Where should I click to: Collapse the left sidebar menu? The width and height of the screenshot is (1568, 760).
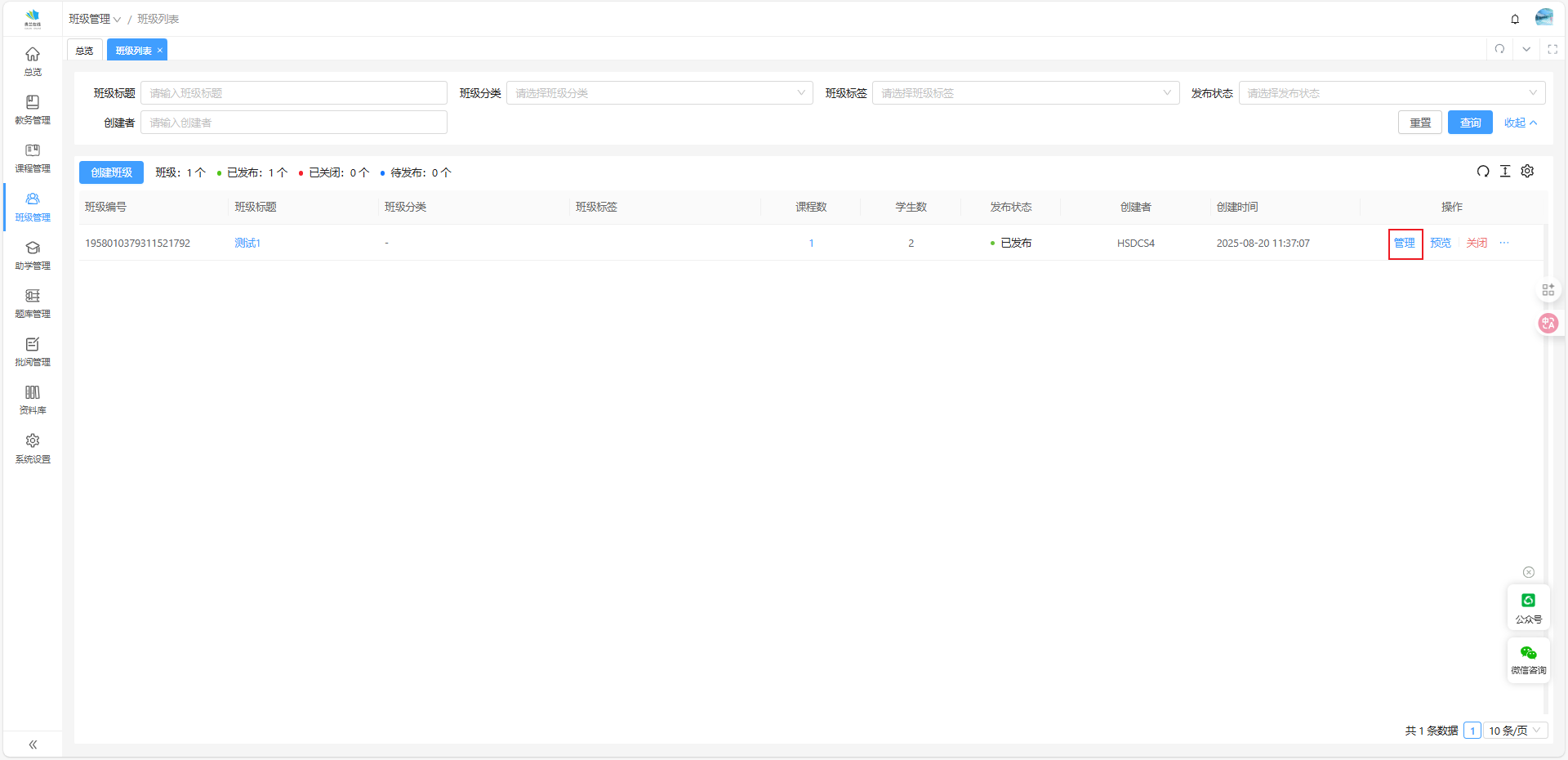pos(33,744)
